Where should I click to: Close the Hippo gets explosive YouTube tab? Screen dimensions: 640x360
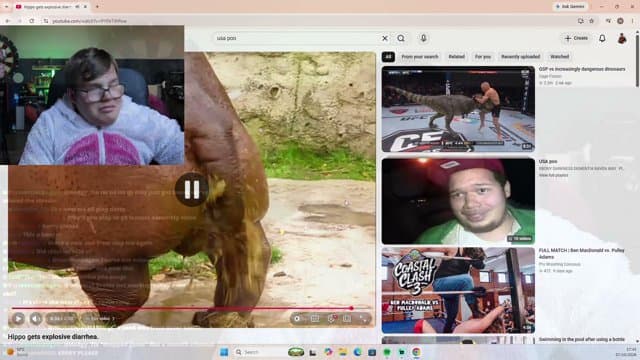coord(85,7)
